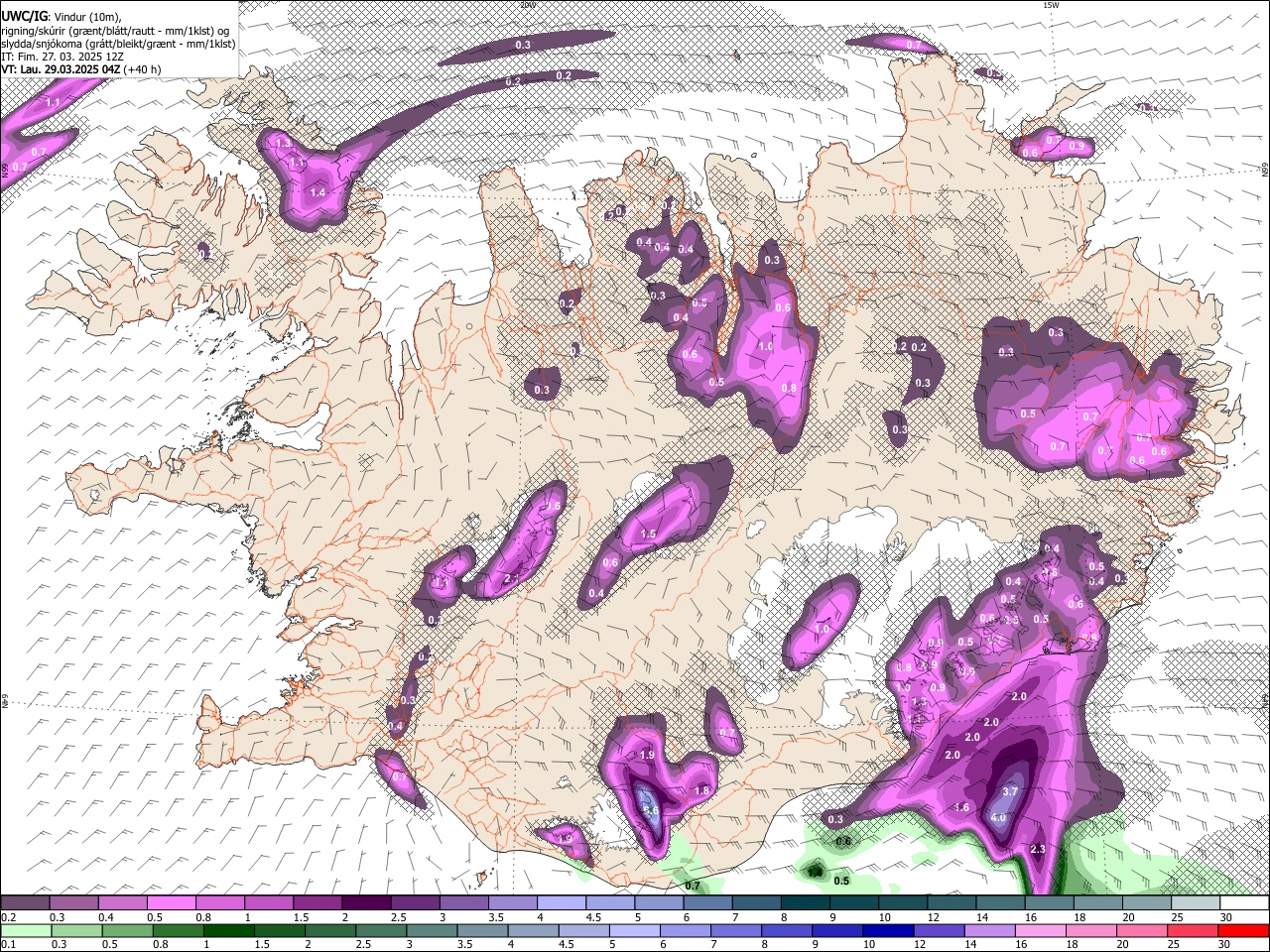Click the 1.5 value in the central highlands band
1270x952 pixels.
648,535
